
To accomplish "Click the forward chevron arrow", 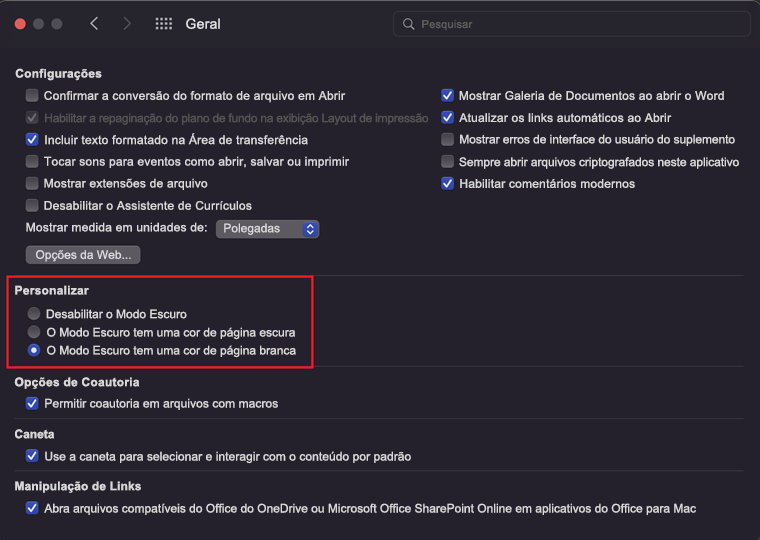I will coord(127,23).
